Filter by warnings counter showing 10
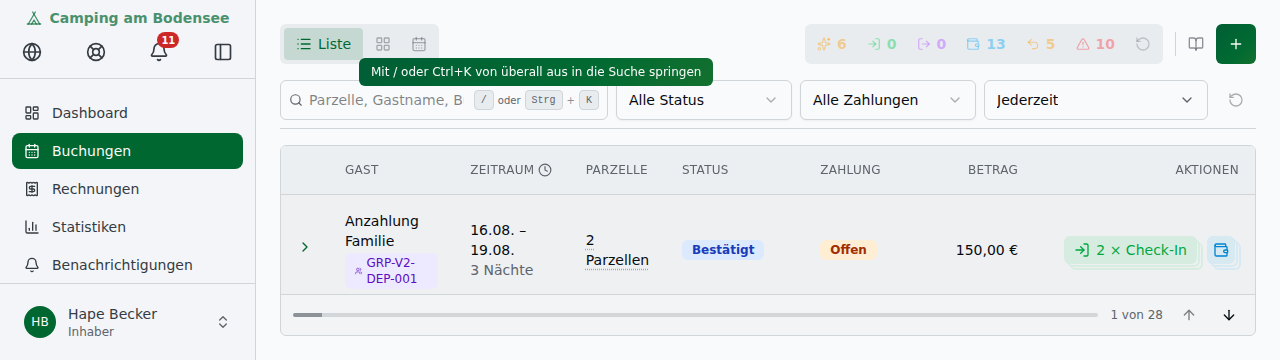Image resolution: width=1280 pixels, height=360 pixels. [1096, 44]
